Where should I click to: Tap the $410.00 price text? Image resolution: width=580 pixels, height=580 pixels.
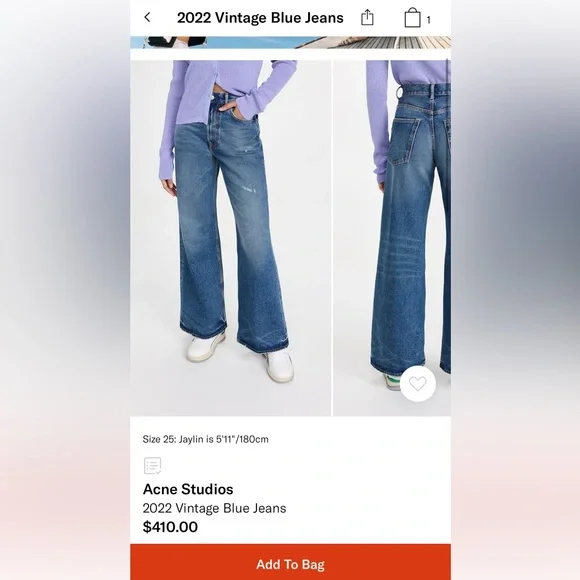click(x=171, y=527)
